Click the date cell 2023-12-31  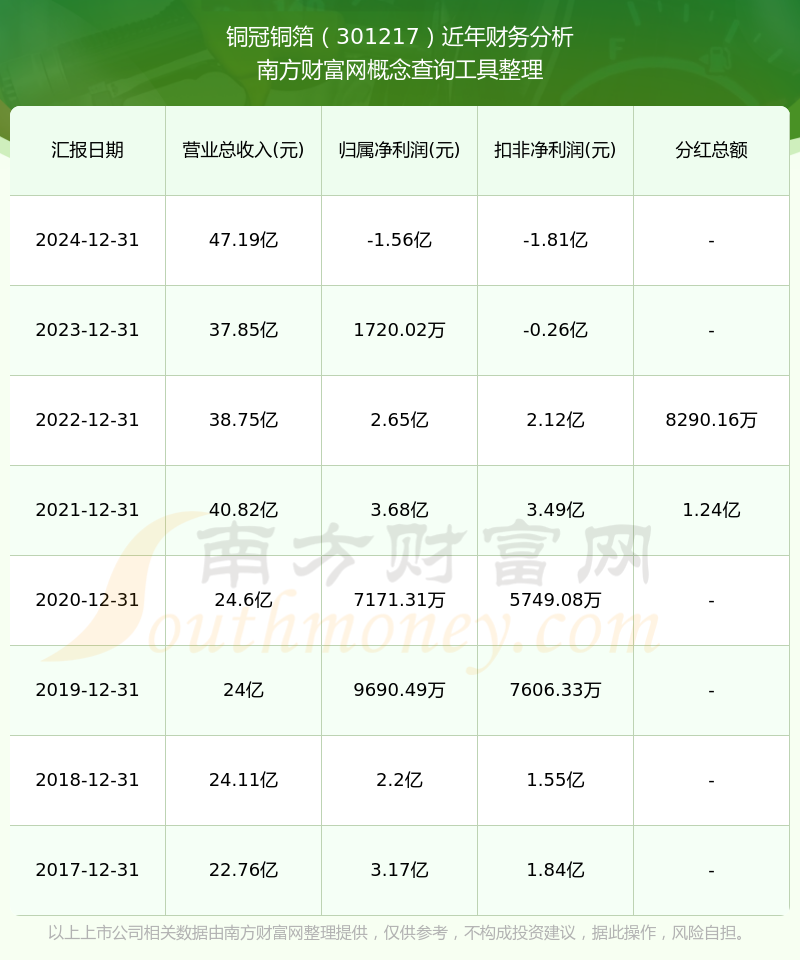(88, 330)
